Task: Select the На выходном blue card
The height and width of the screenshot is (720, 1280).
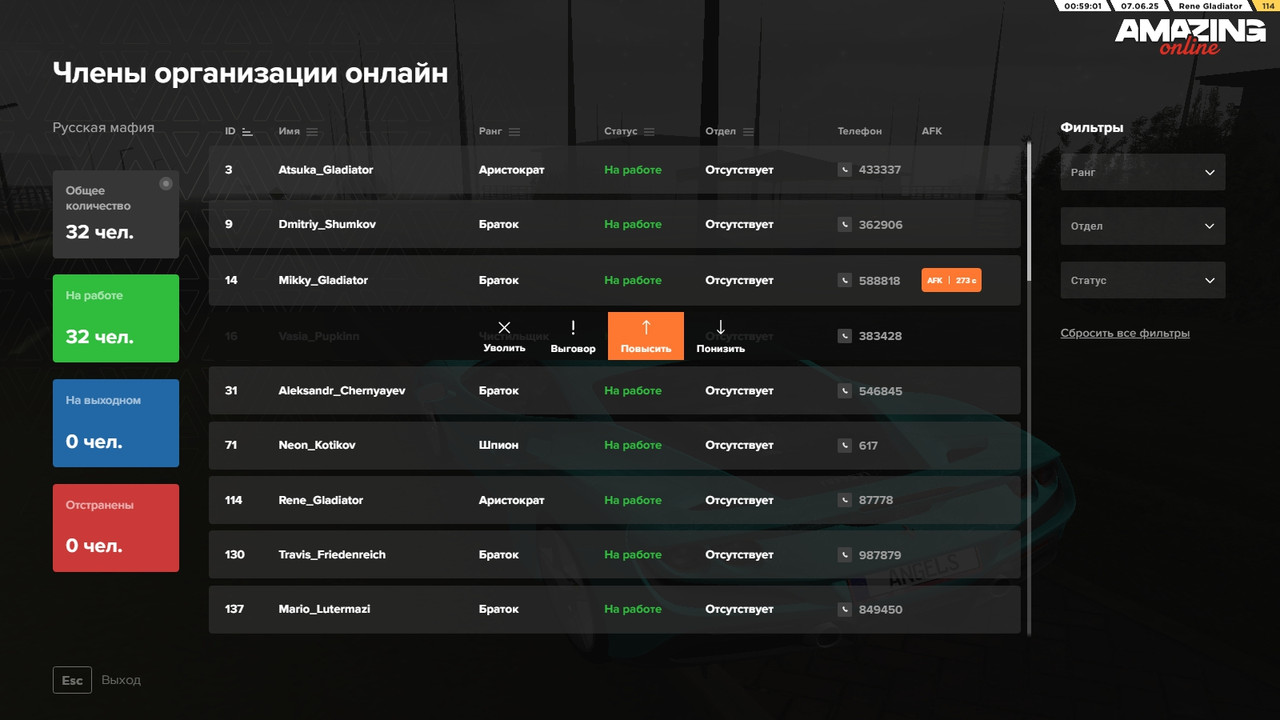Action: 116,423
